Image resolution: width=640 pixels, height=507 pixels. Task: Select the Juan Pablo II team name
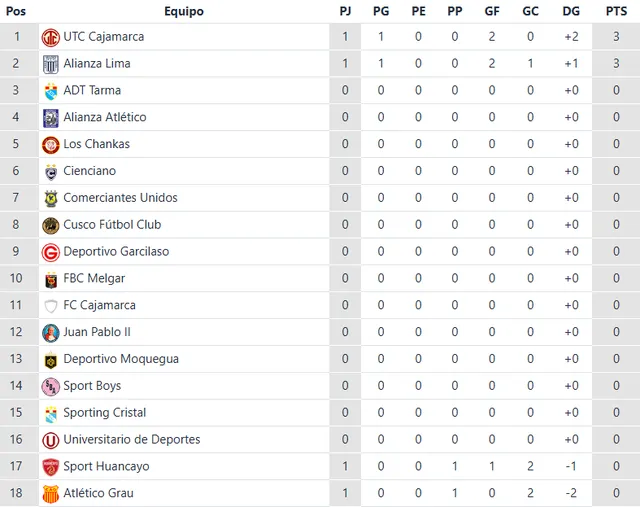[x=97, y=332]
